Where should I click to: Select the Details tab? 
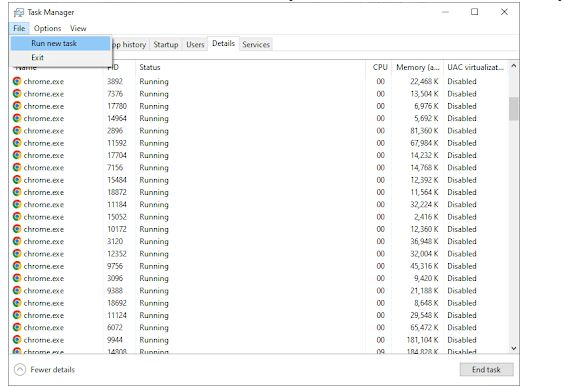(223, 44)
